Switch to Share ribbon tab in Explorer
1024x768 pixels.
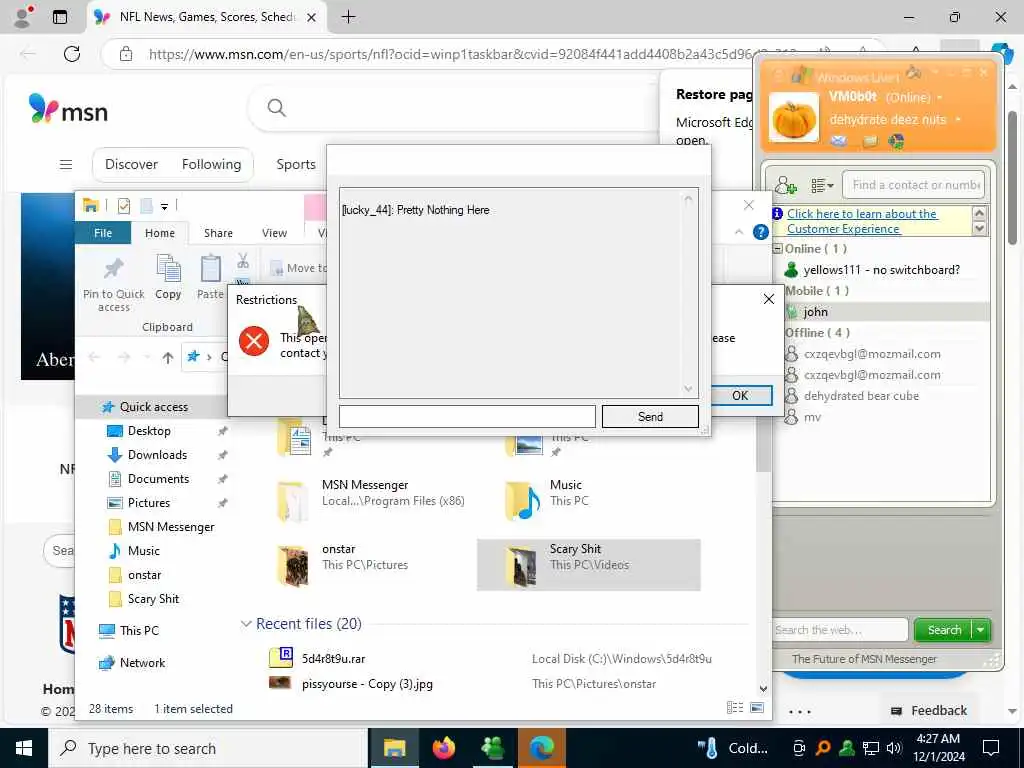pyautogui.click(x=218, y=232)
